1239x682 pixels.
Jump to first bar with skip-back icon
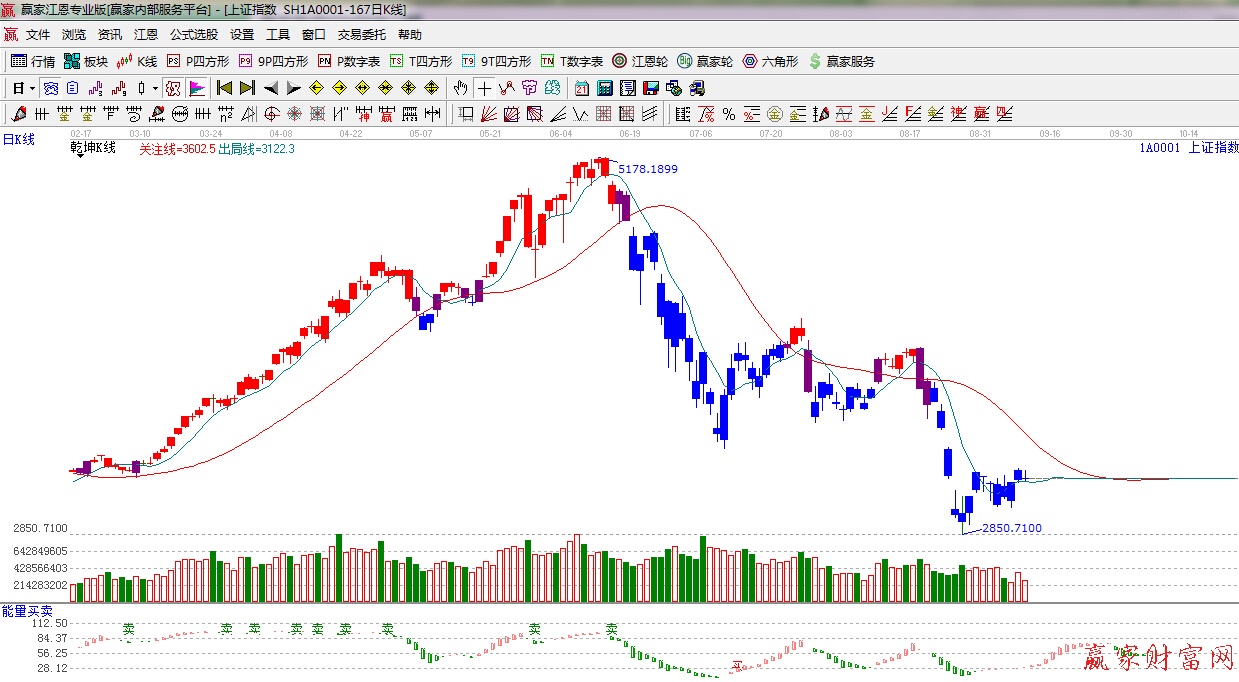pyautogui.click(x=224, y=88)
